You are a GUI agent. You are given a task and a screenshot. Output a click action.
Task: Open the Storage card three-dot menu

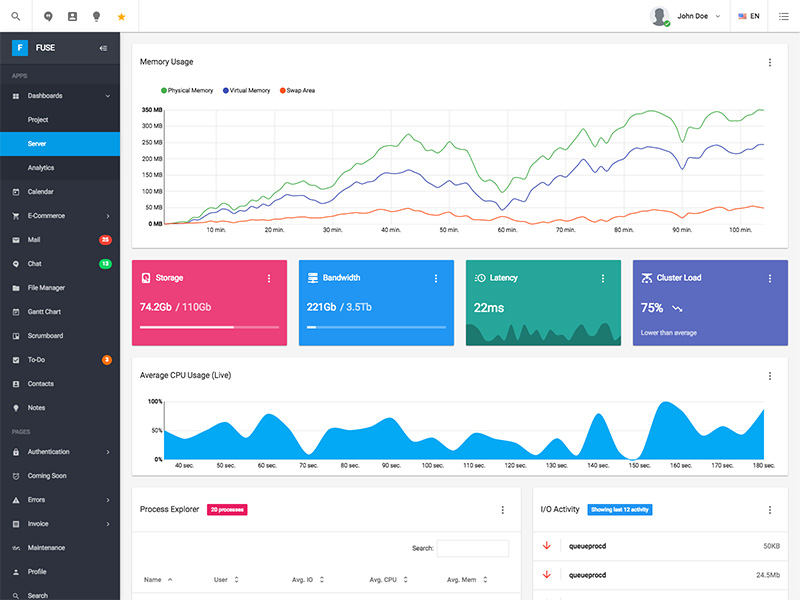[269, 278]
